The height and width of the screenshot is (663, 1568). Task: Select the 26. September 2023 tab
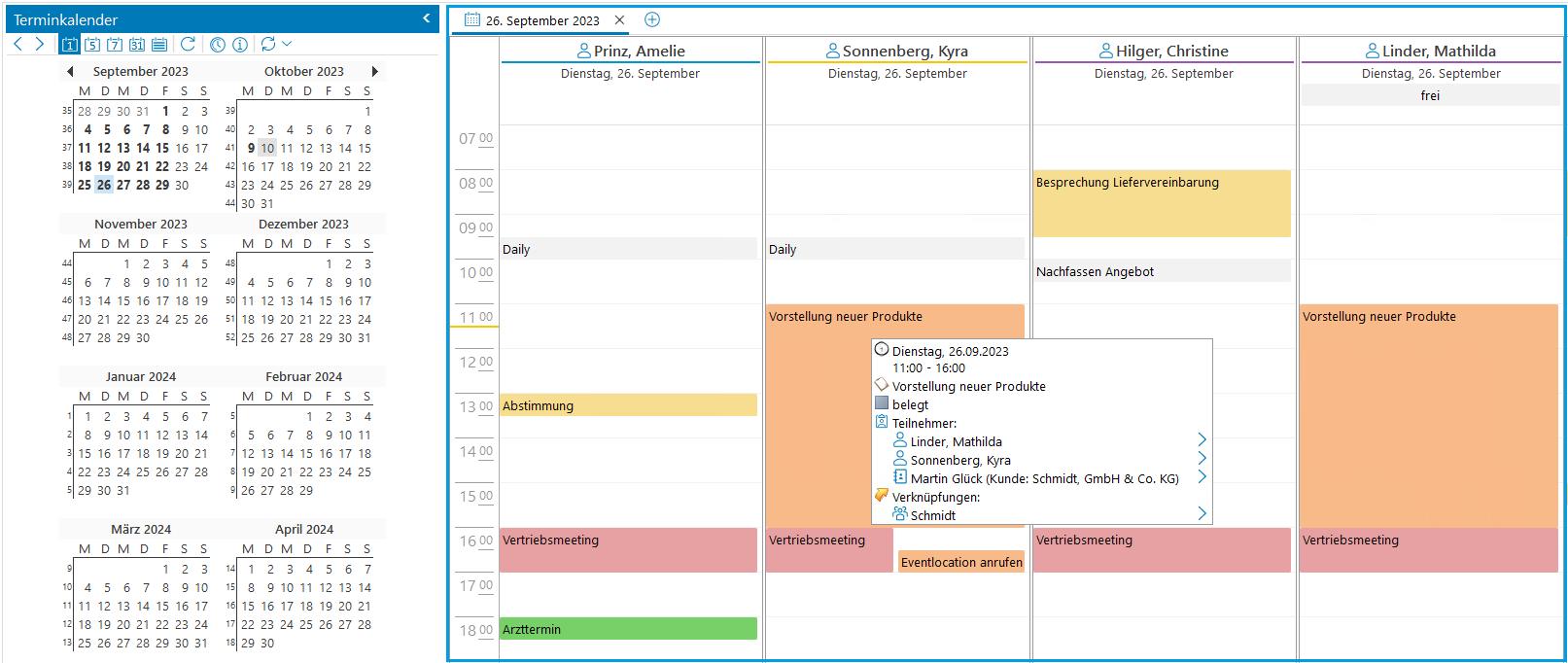pos(541,20)
